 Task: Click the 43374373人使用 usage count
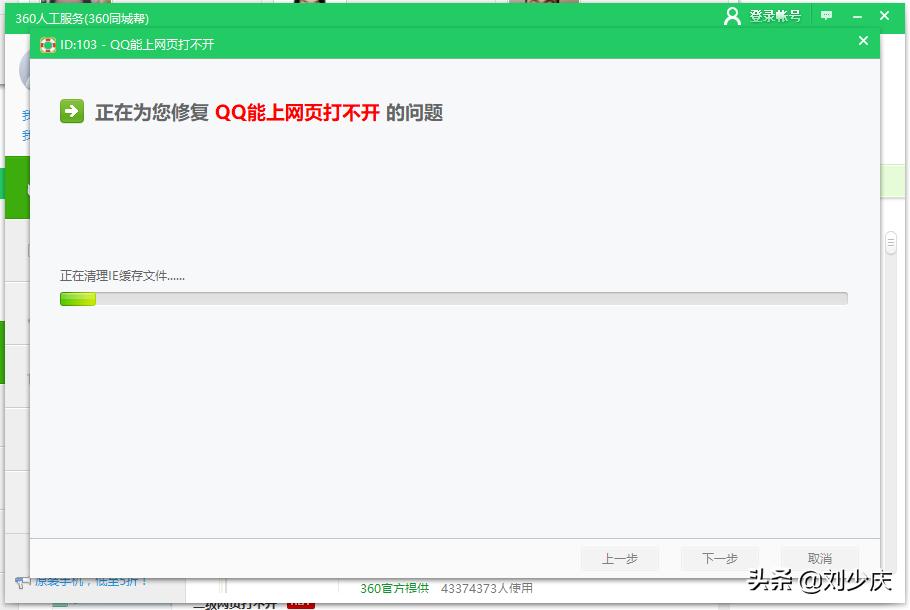coord(486,589)
